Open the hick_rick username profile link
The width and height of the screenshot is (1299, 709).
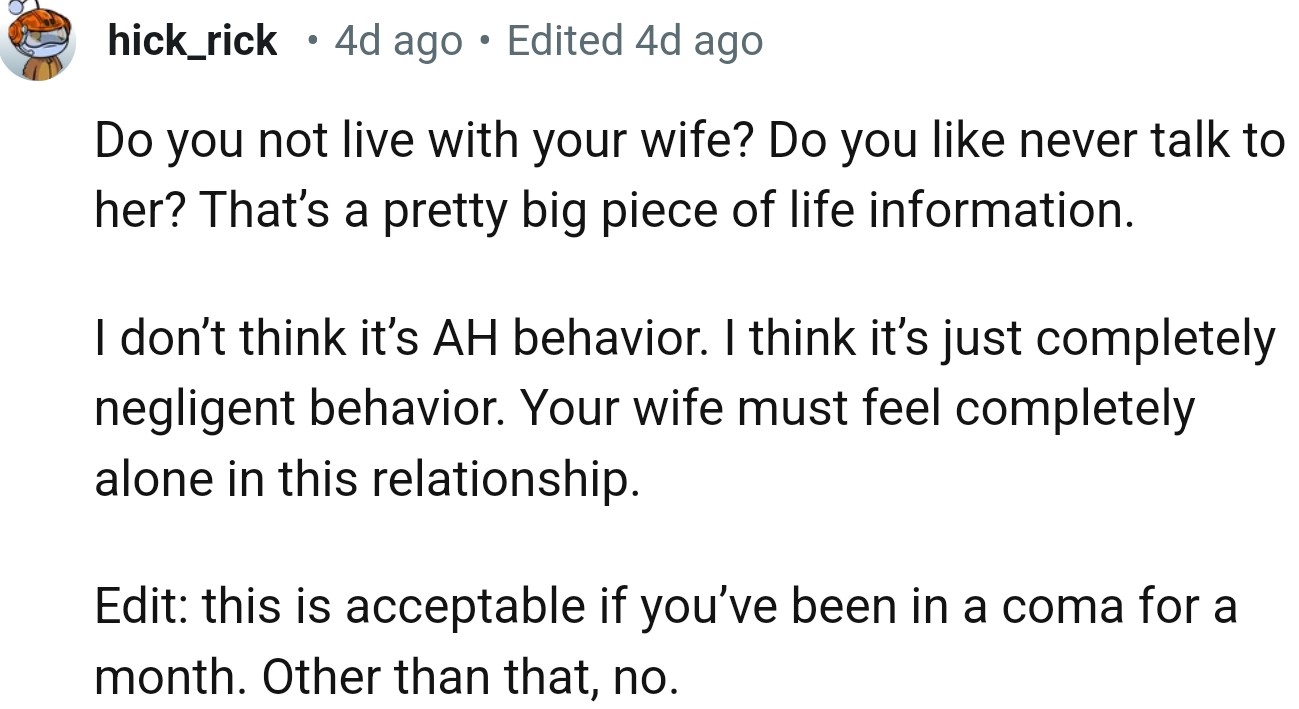[x=192, y=41]
